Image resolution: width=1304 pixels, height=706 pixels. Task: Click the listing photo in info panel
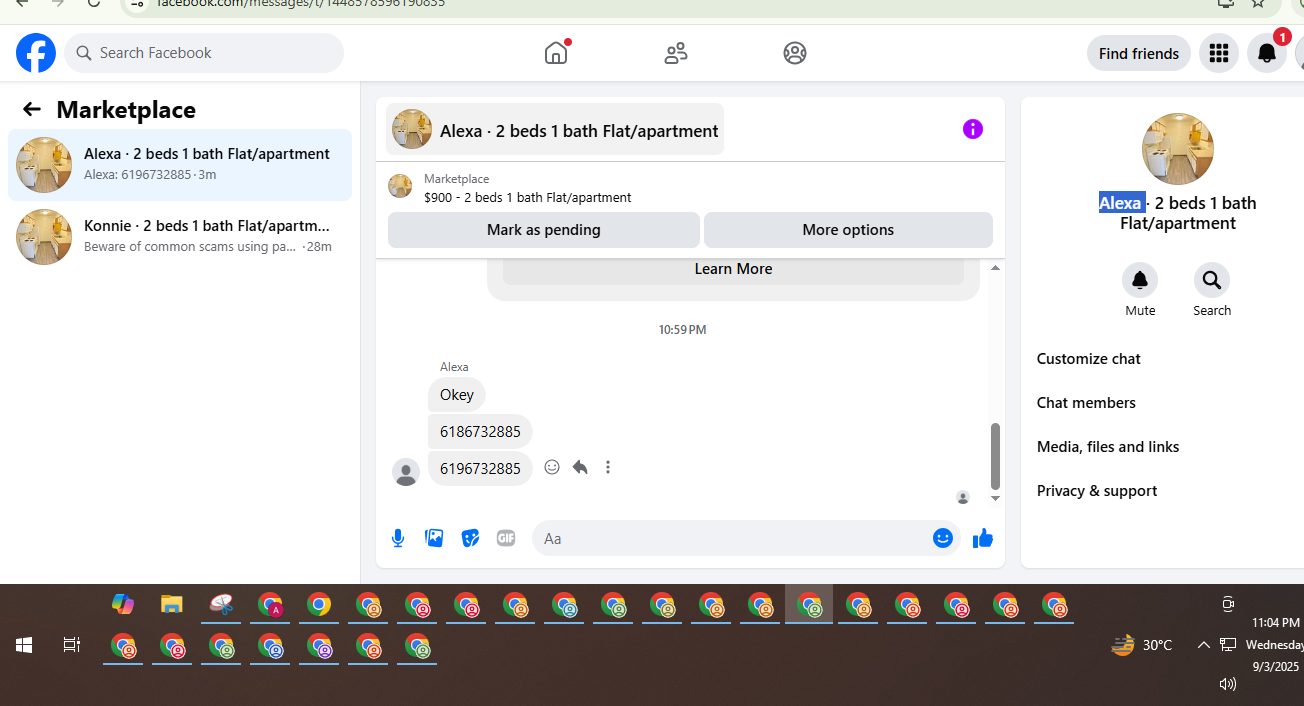(1178, 149)
